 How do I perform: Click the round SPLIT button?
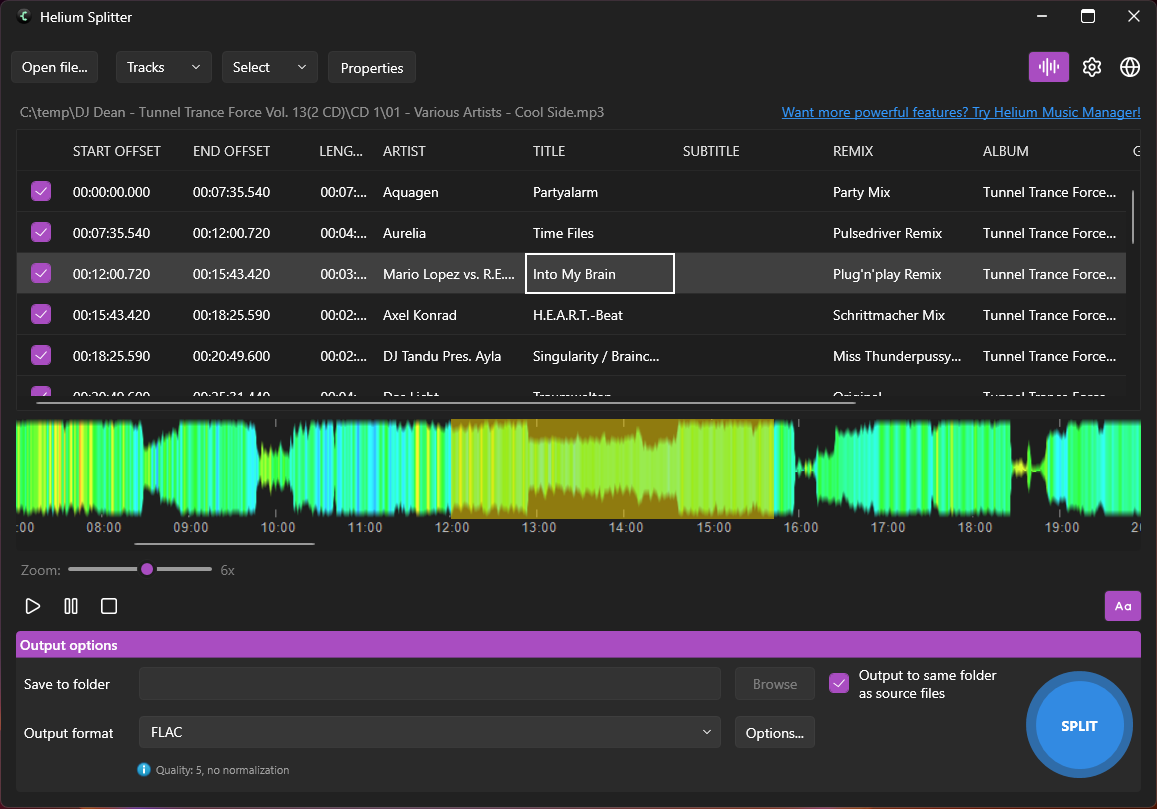pos(1079,726)
